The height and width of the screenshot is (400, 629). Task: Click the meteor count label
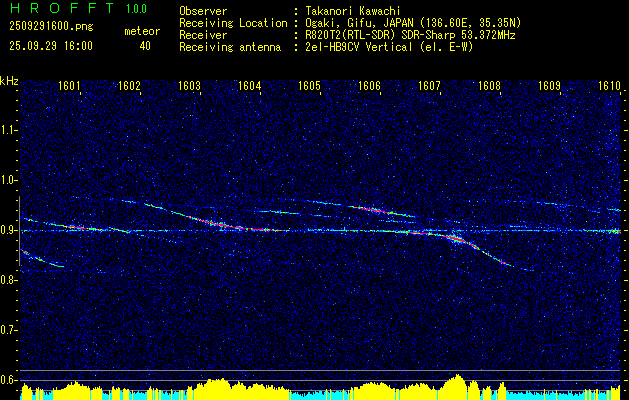(x=142, y=31)
